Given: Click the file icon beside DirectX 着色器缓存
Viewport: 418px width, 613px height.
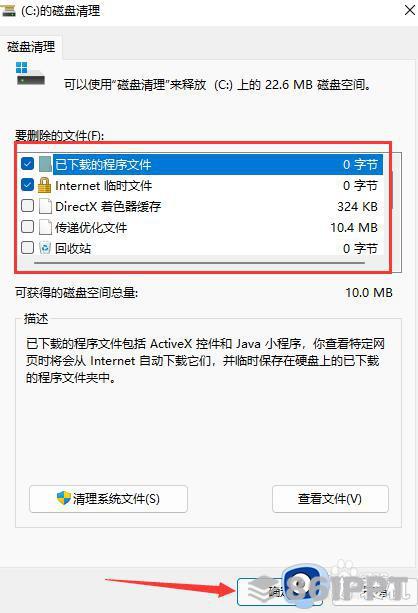Looking at the screenshot, I should pos(45,206).
